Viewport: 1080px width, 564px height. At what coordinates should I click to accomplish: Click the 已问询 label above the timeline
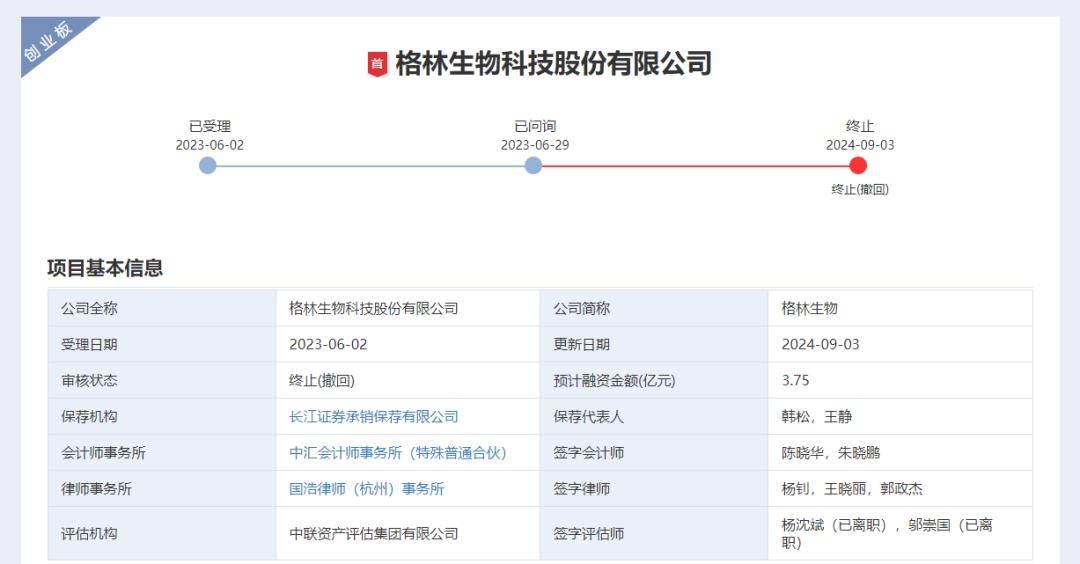click(x=535, y=126)
